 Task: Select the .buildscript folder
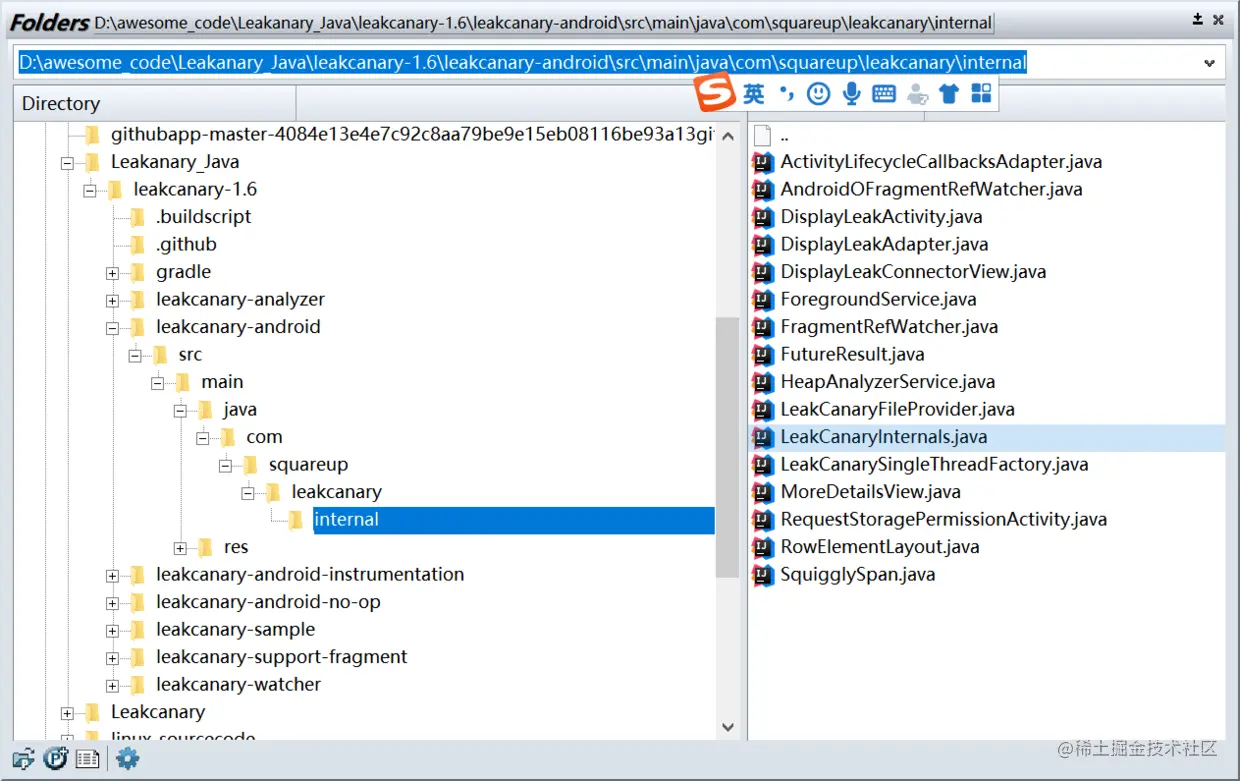203,217
